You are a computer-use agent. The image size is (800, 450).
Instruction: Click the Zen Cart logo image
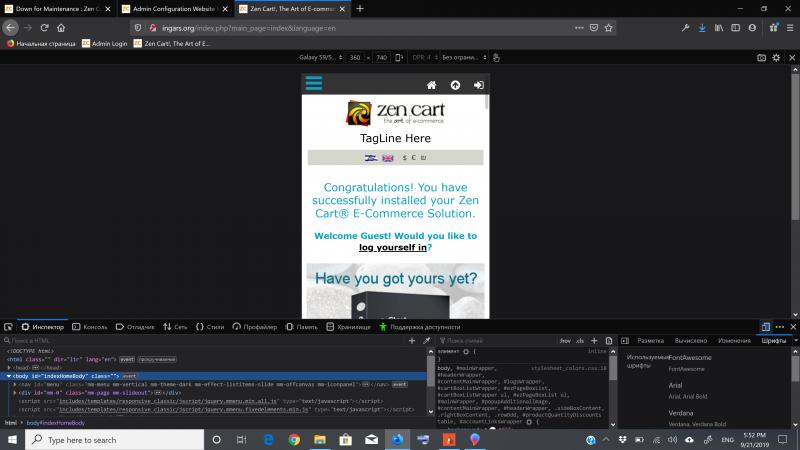click(x=395, y=113)
